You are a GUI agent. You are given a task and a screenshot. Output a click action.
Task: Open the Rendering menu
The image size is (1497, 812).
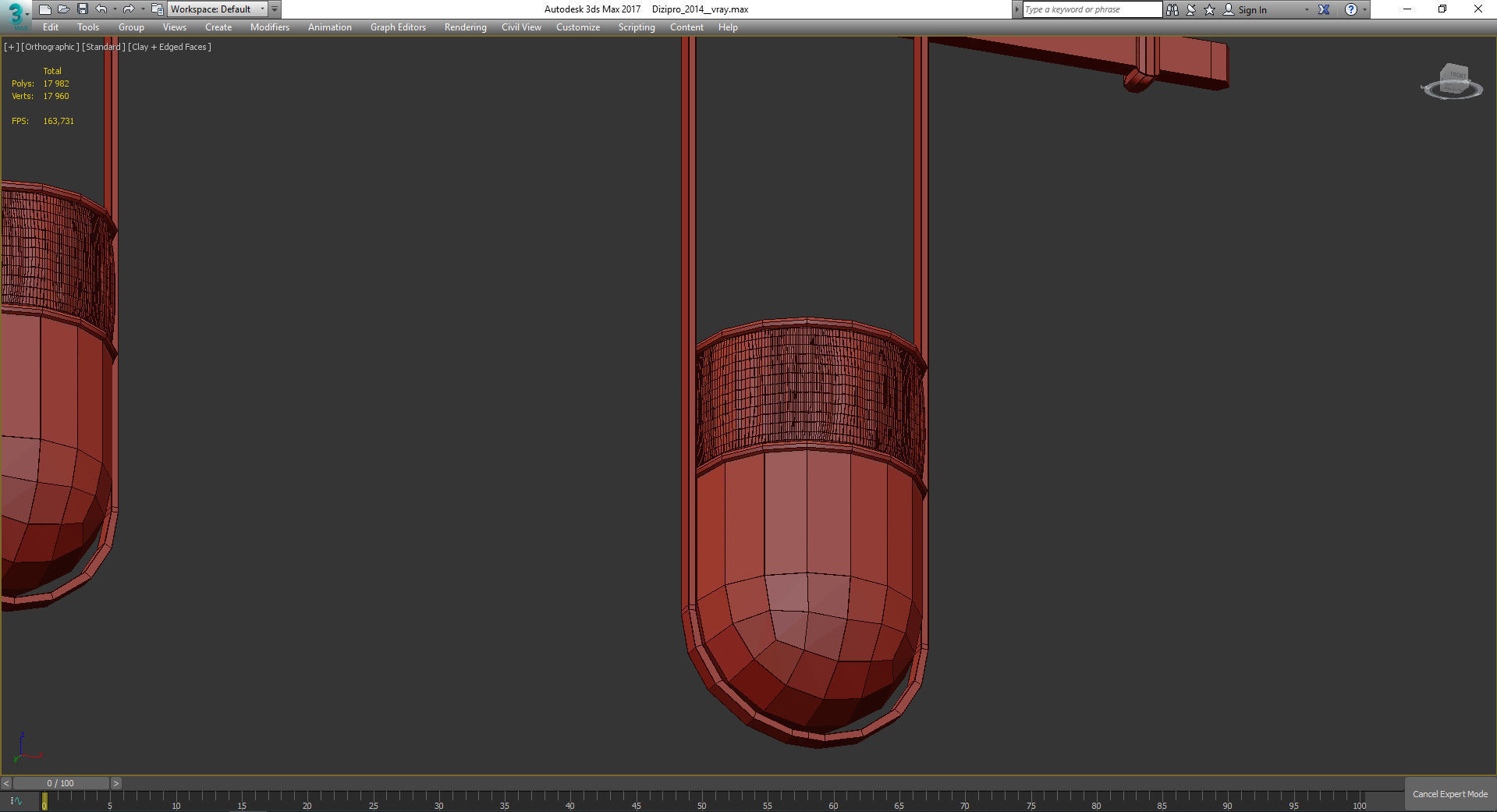(x=466, y=27)
